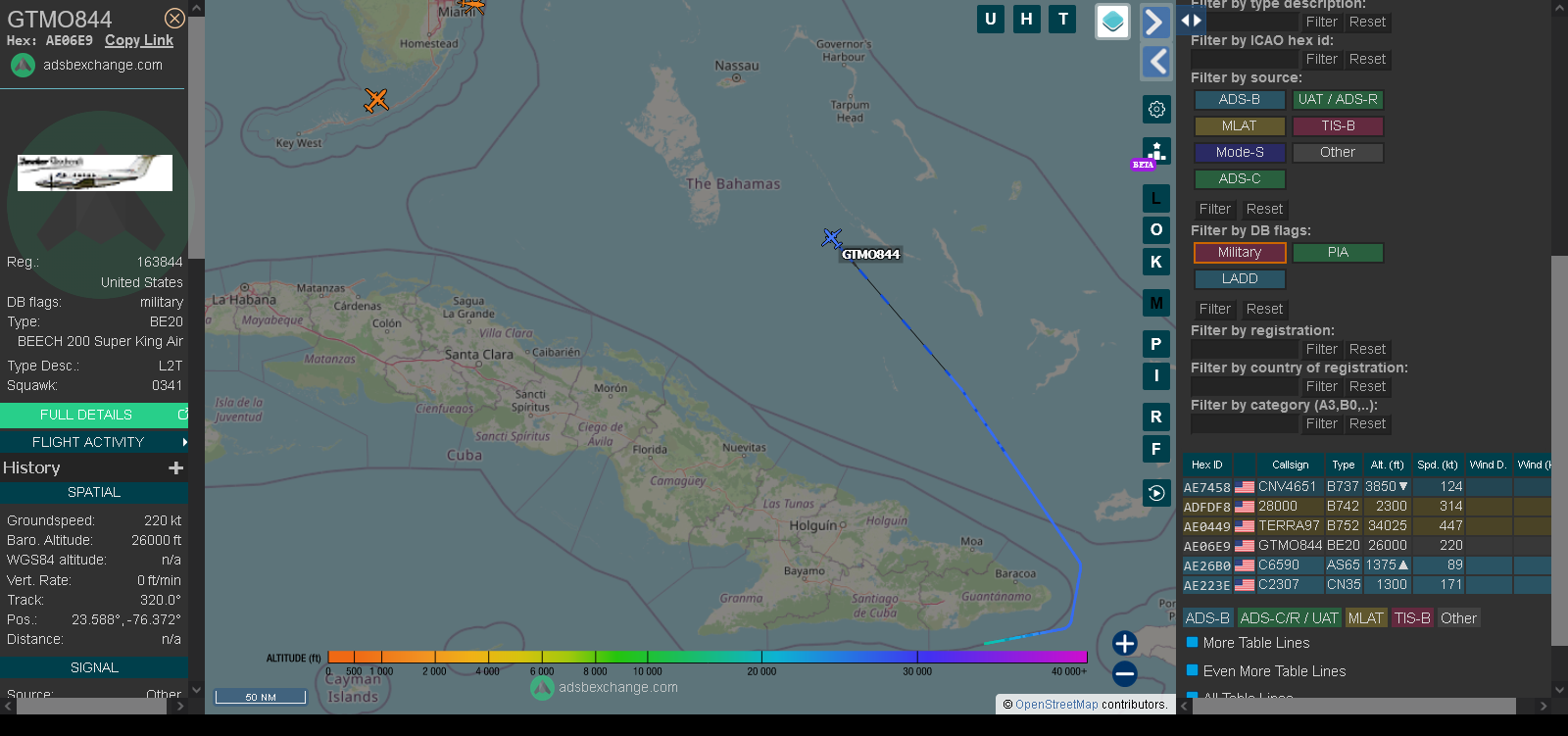Toggle the M map button
This screenshot has height=736, width=1568.
1156,303
